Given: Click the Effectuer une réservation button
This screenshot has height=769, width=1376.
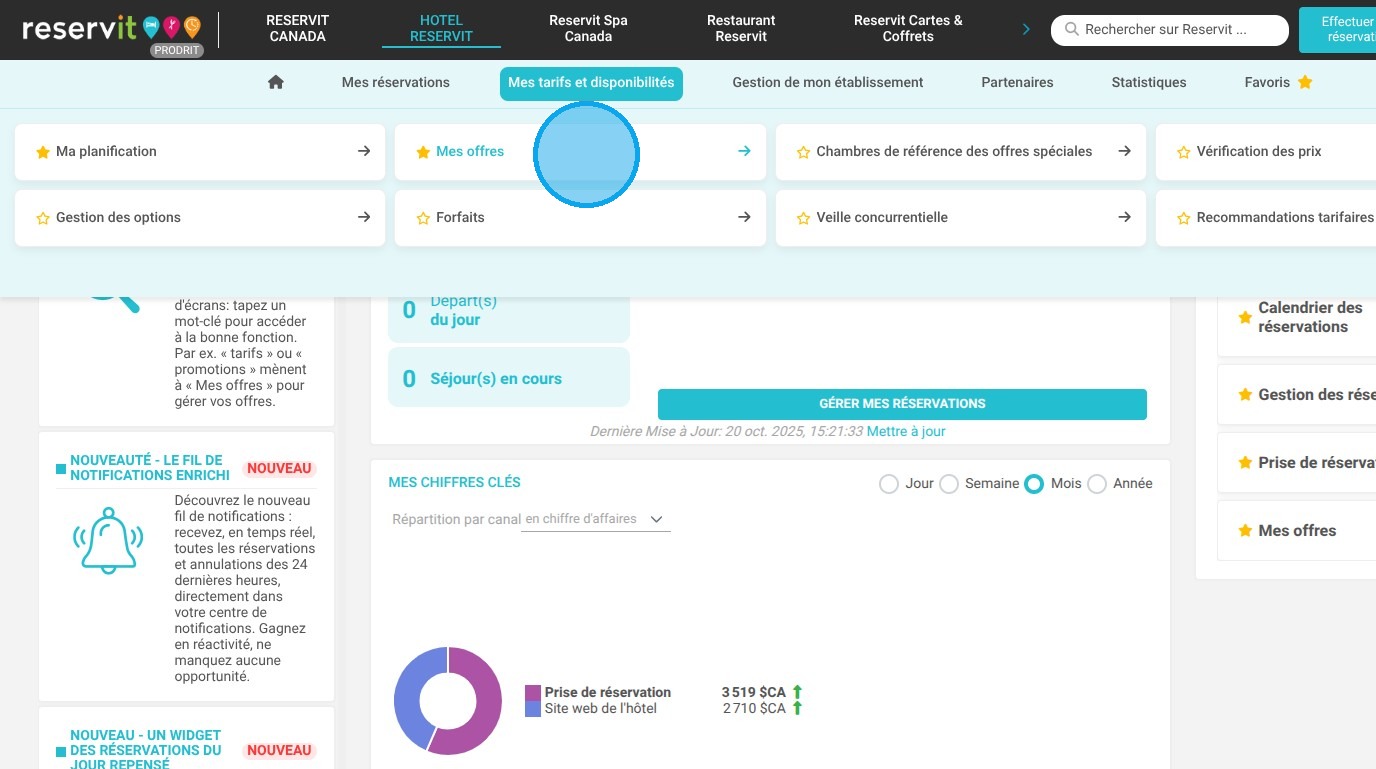Looking at the screenshot, I should tap(1337, 29).
